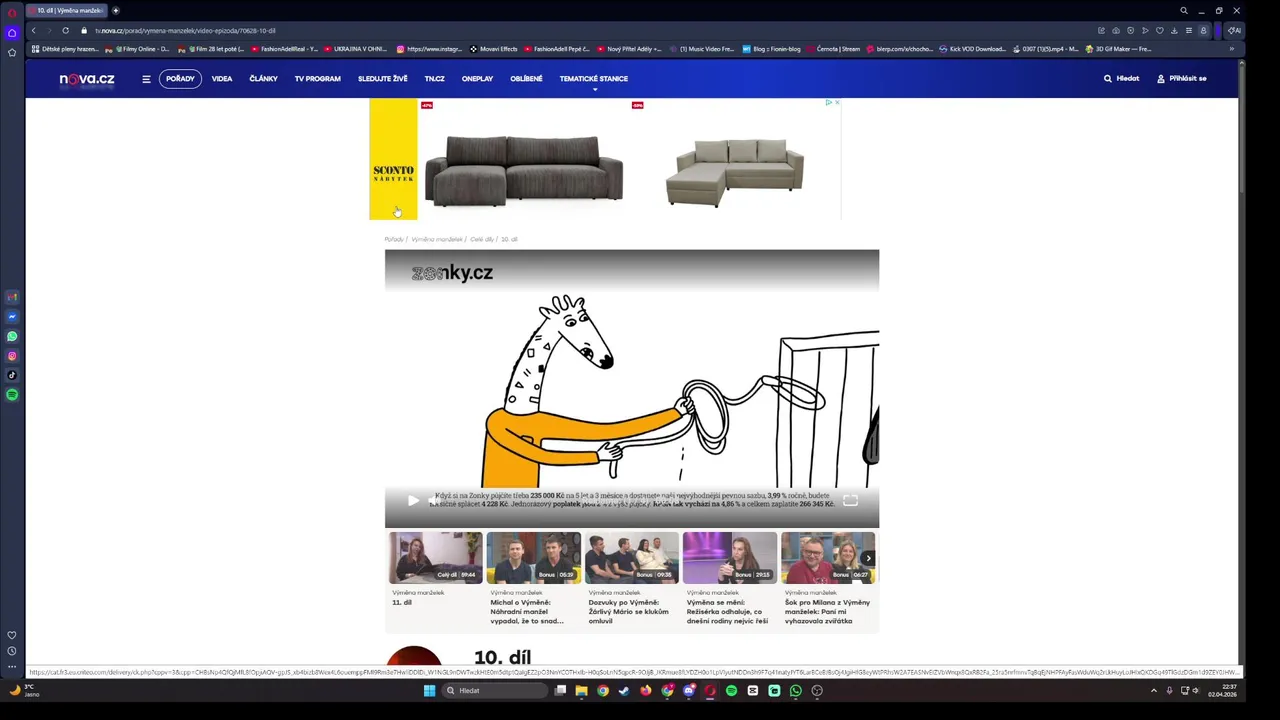Image resolution: width=1280 pixels, height=720 pixels.
Task: Reload the page in Opera
Action: 66,31
